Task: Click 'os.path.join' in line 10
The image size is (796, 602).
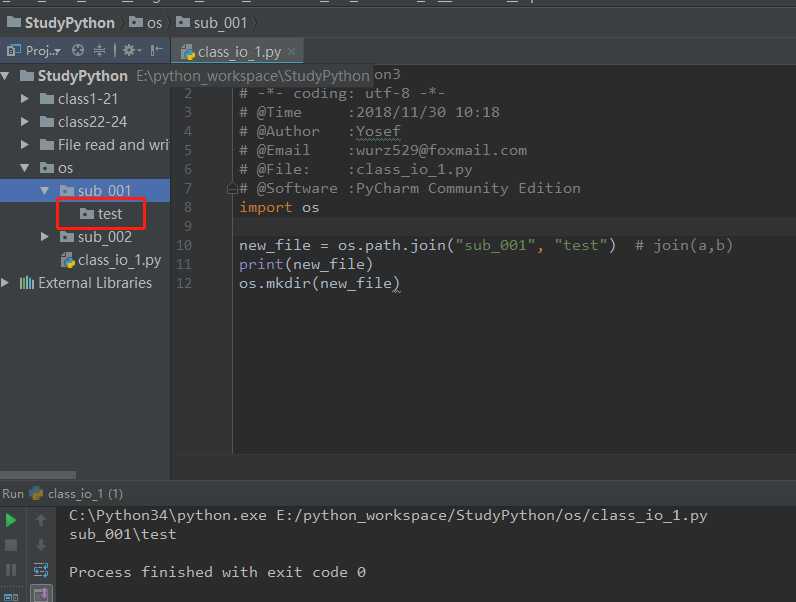Action: (391, 246)
